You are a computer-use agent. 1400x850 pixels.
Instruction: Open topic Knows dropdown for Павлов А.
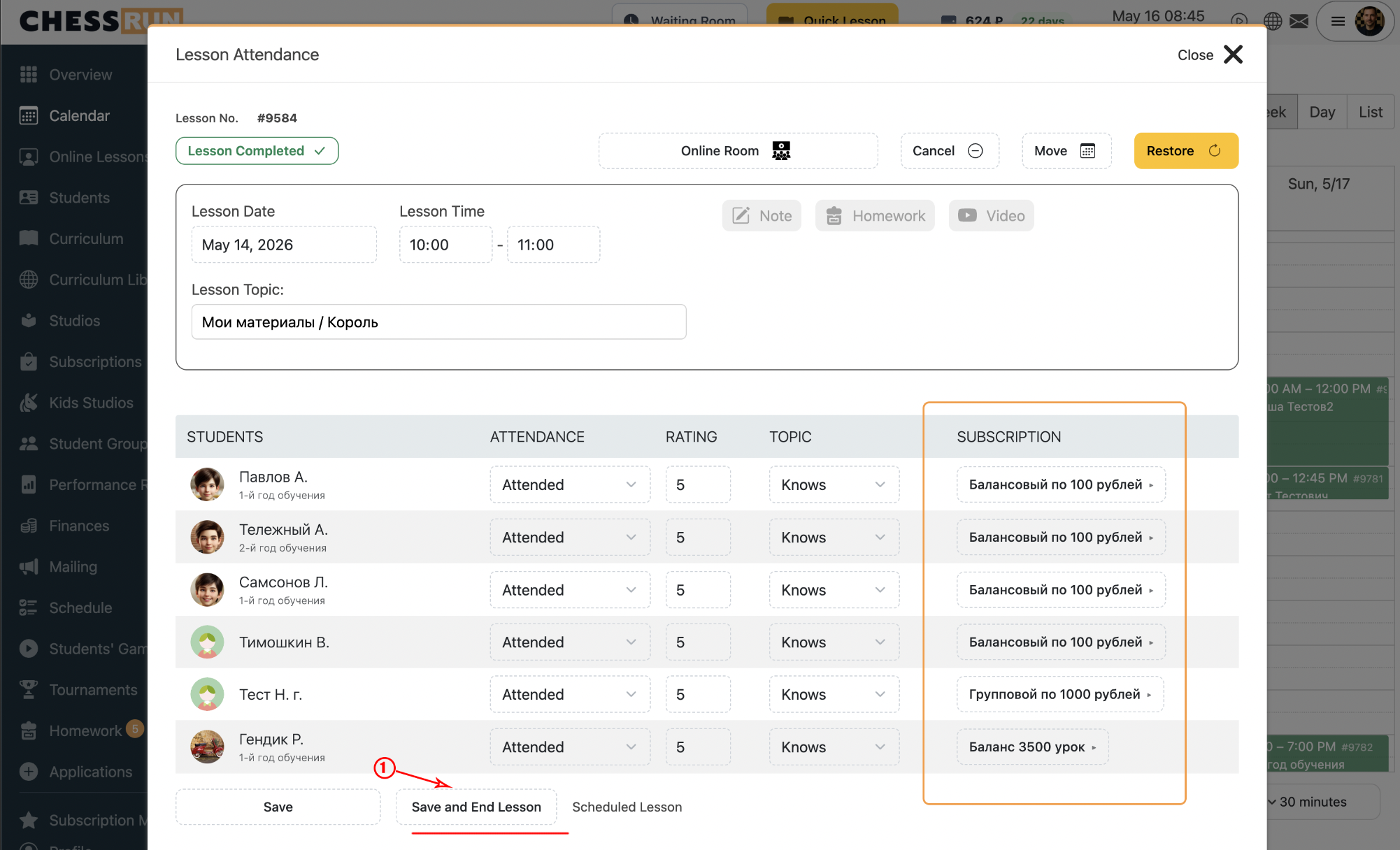834,485
